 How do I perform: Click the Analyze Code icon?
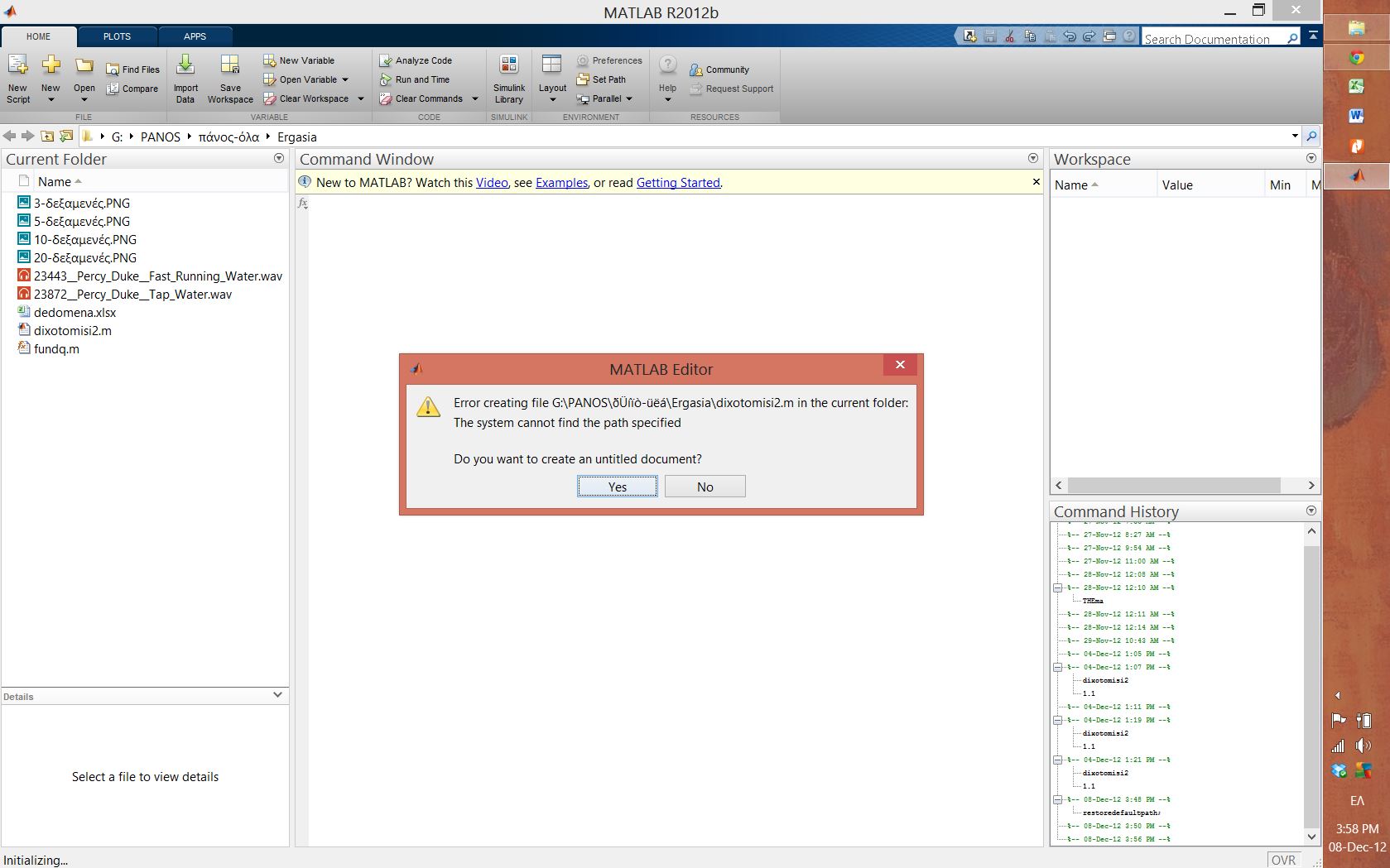[x=386, y=60]
